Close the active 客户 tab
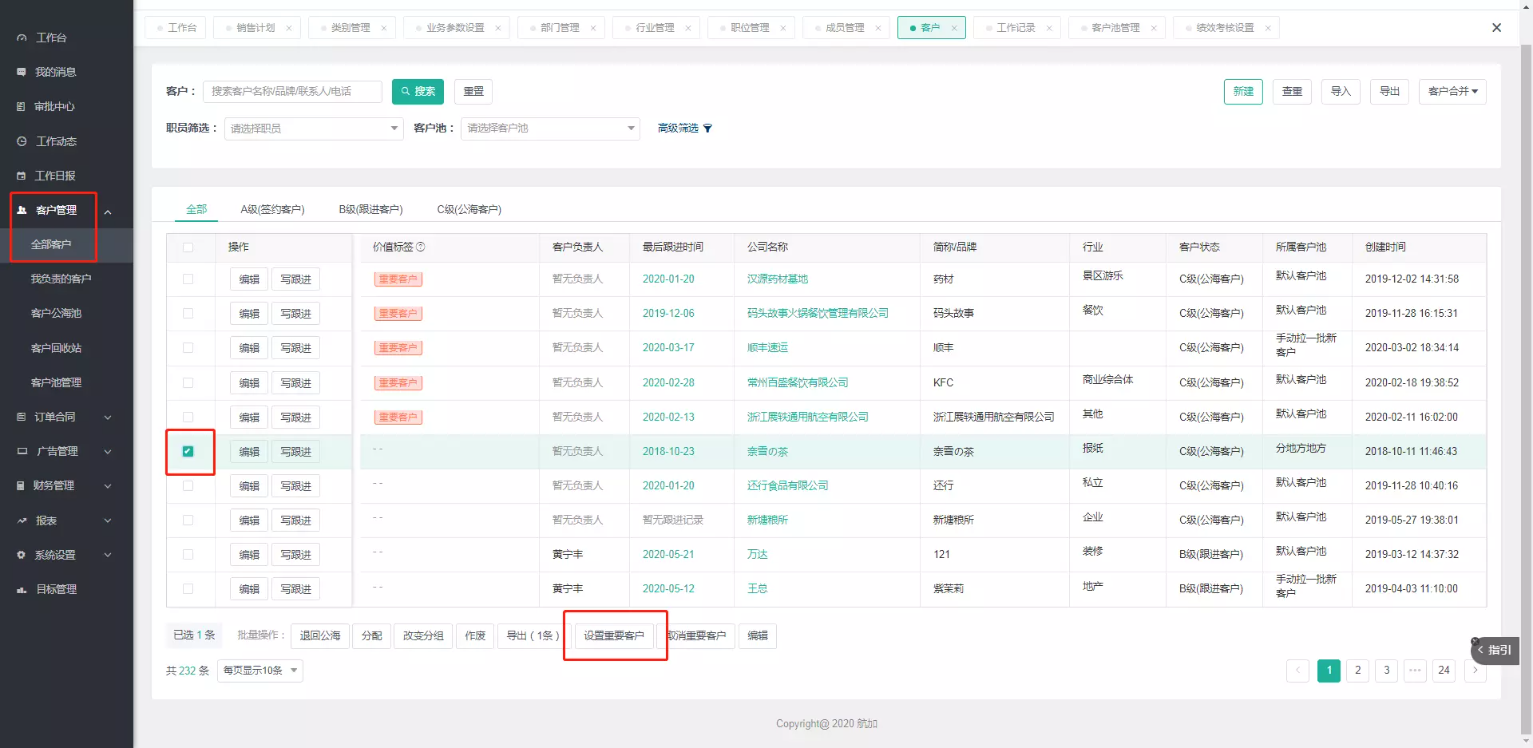 click(x=954, y=28)
